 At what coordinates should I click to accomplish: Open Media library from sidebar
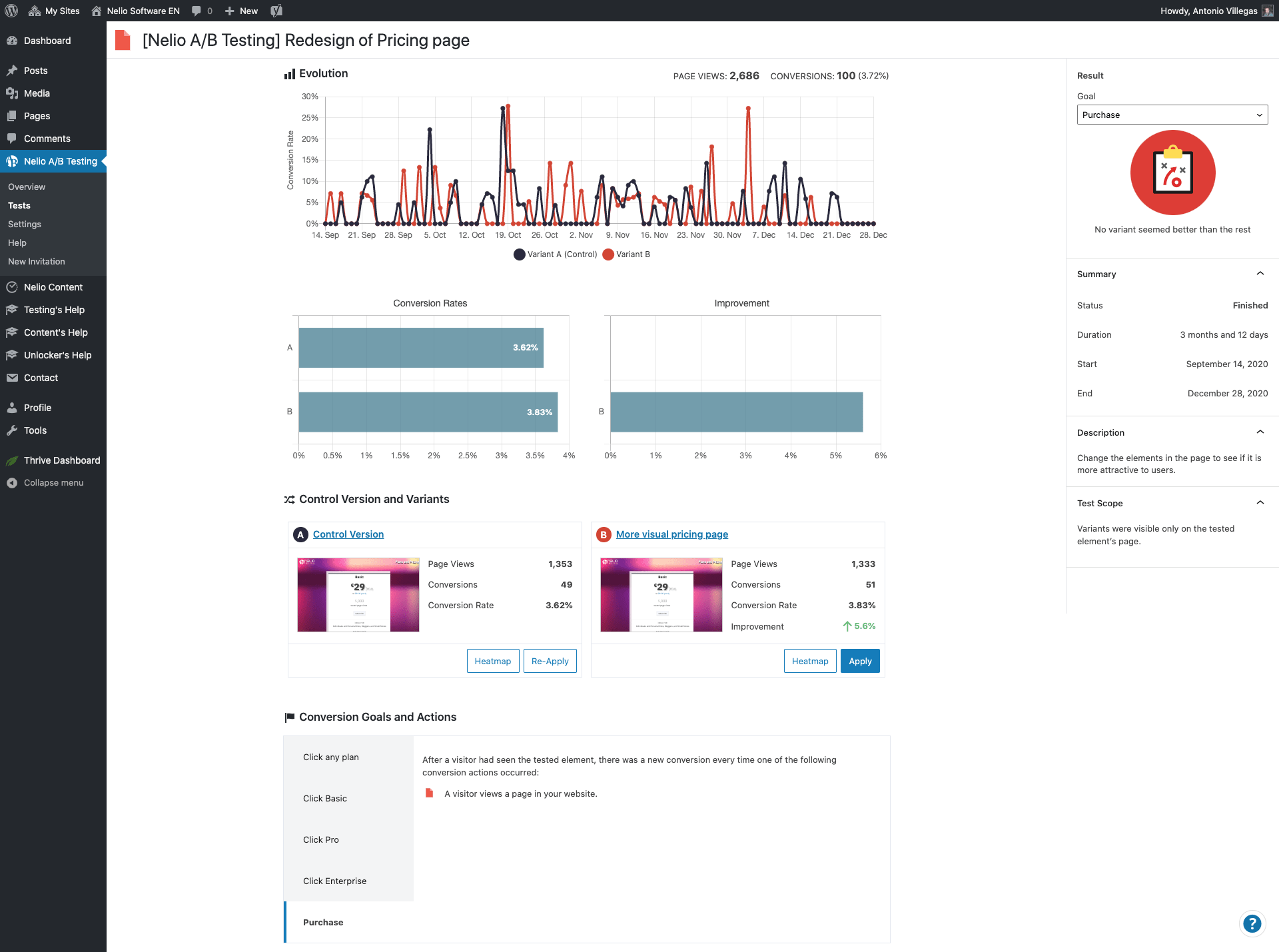tap(37, 93)
